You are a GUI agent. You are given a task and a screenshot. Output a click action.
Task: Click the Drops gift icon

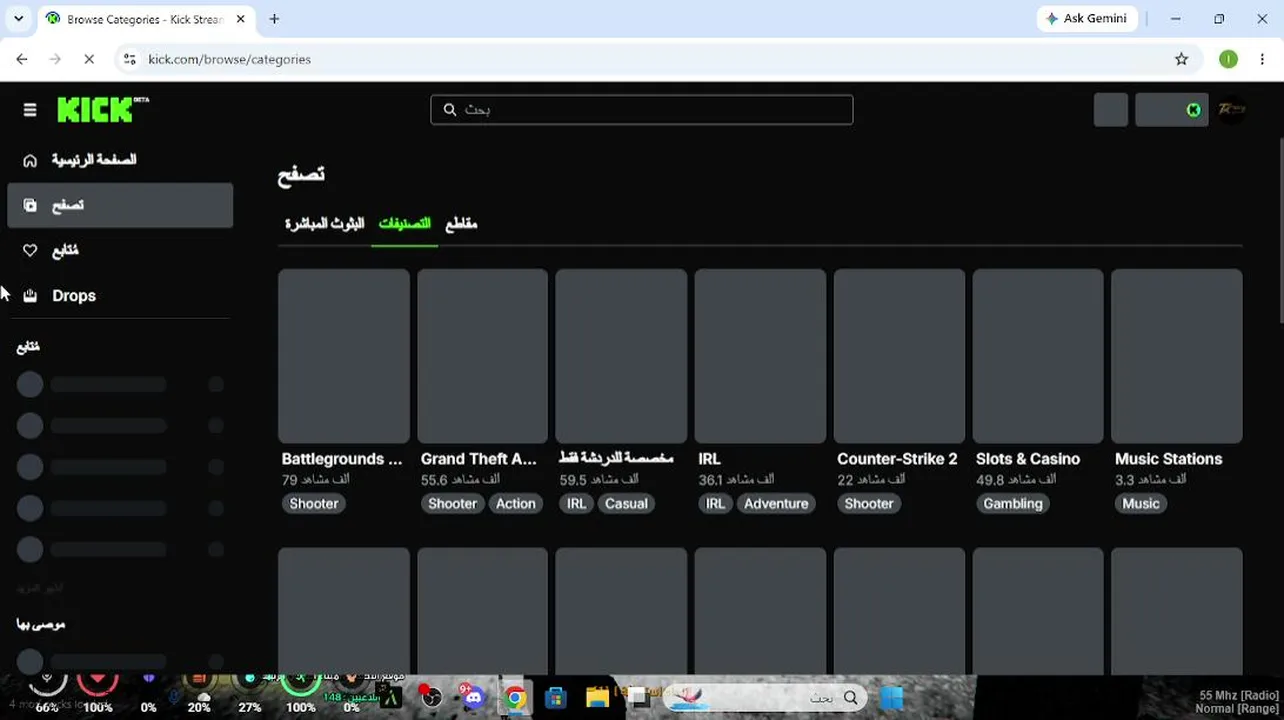pyautogui.click(x=30, y=295)
